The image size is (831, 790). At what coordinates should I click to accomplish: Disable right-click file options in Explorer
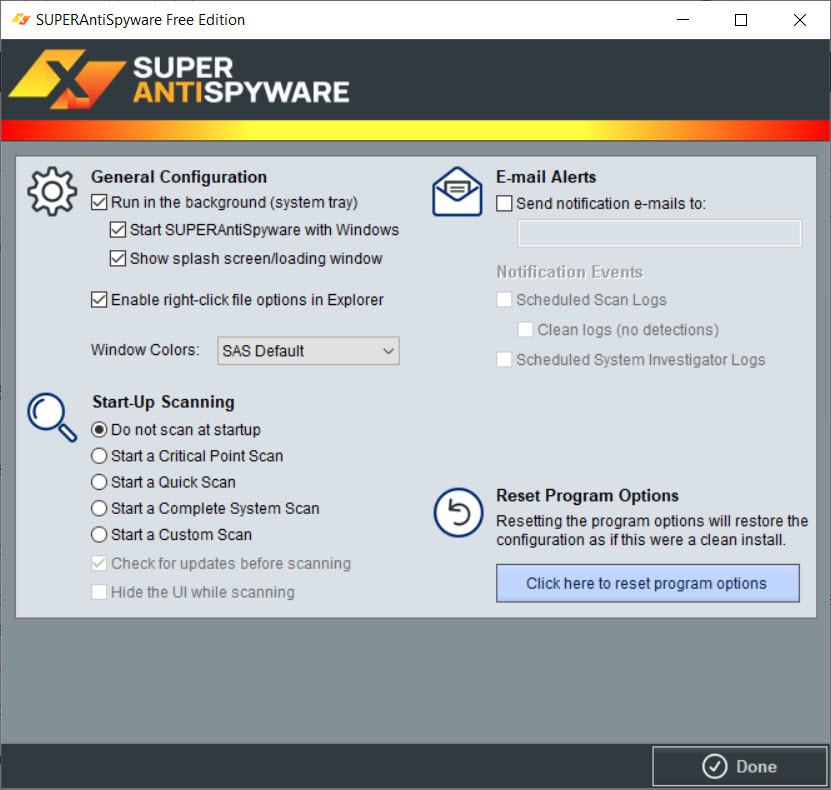pos(99,300)
